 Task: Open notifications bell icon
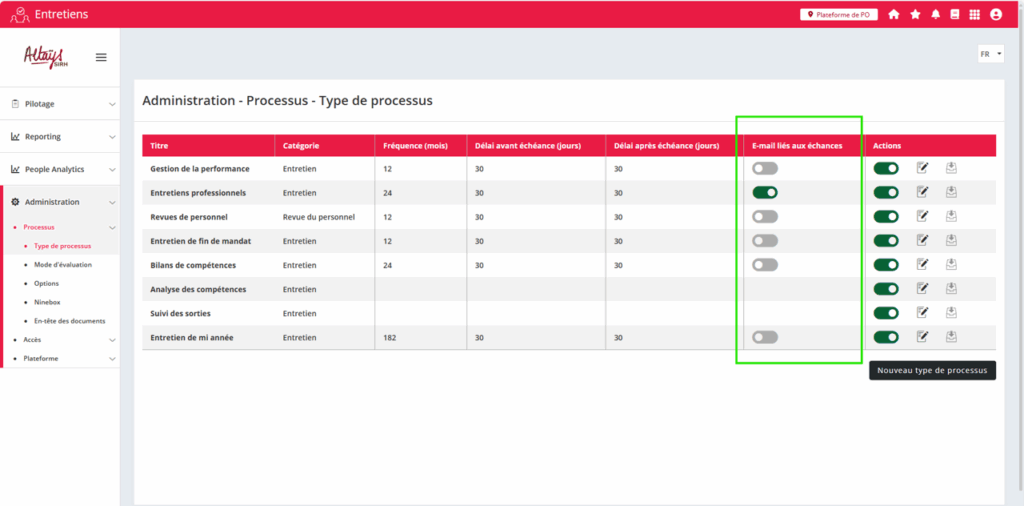point(936,14)
